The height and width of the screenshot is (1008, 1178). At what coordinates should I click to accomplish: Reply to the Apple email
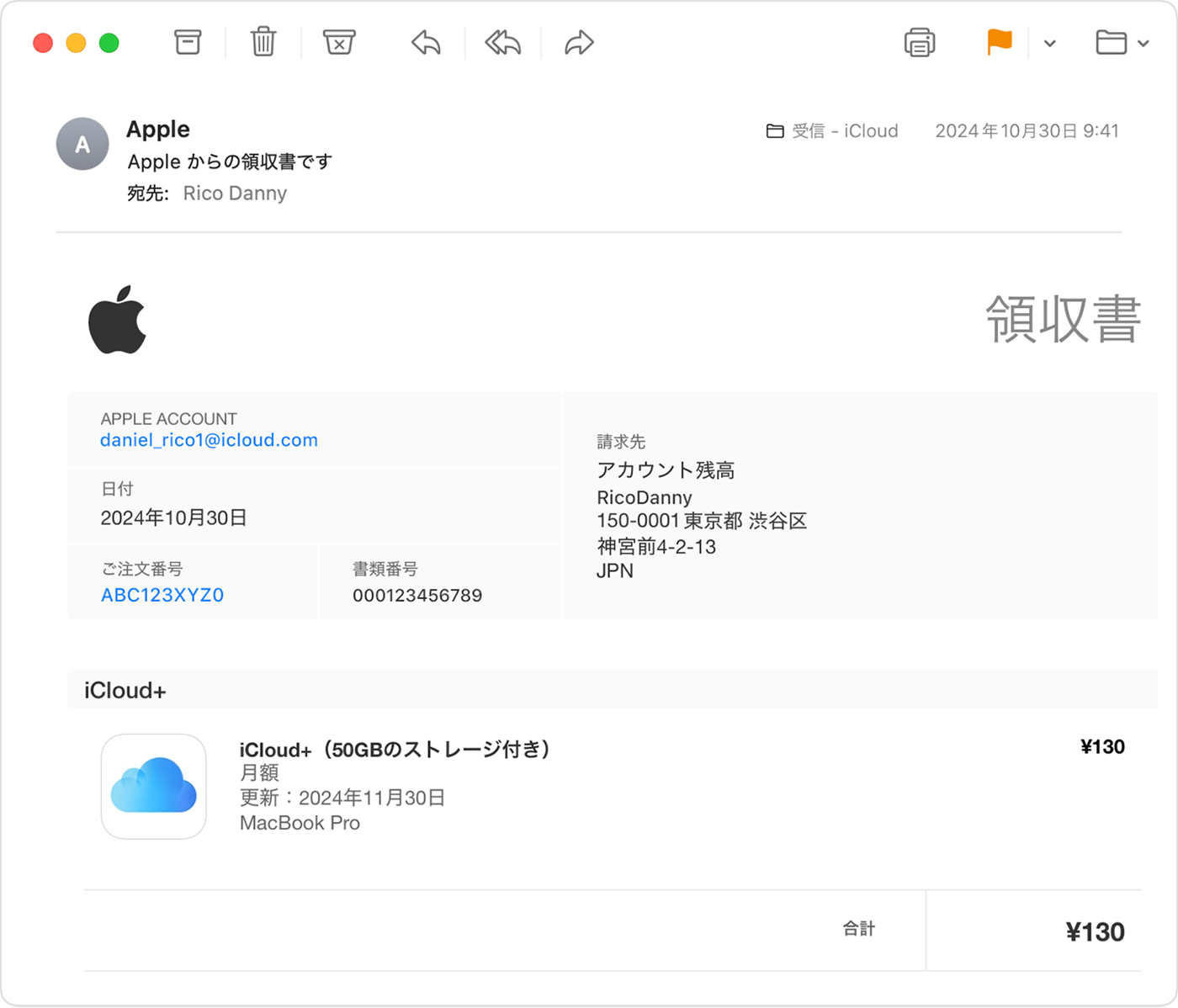425,42
